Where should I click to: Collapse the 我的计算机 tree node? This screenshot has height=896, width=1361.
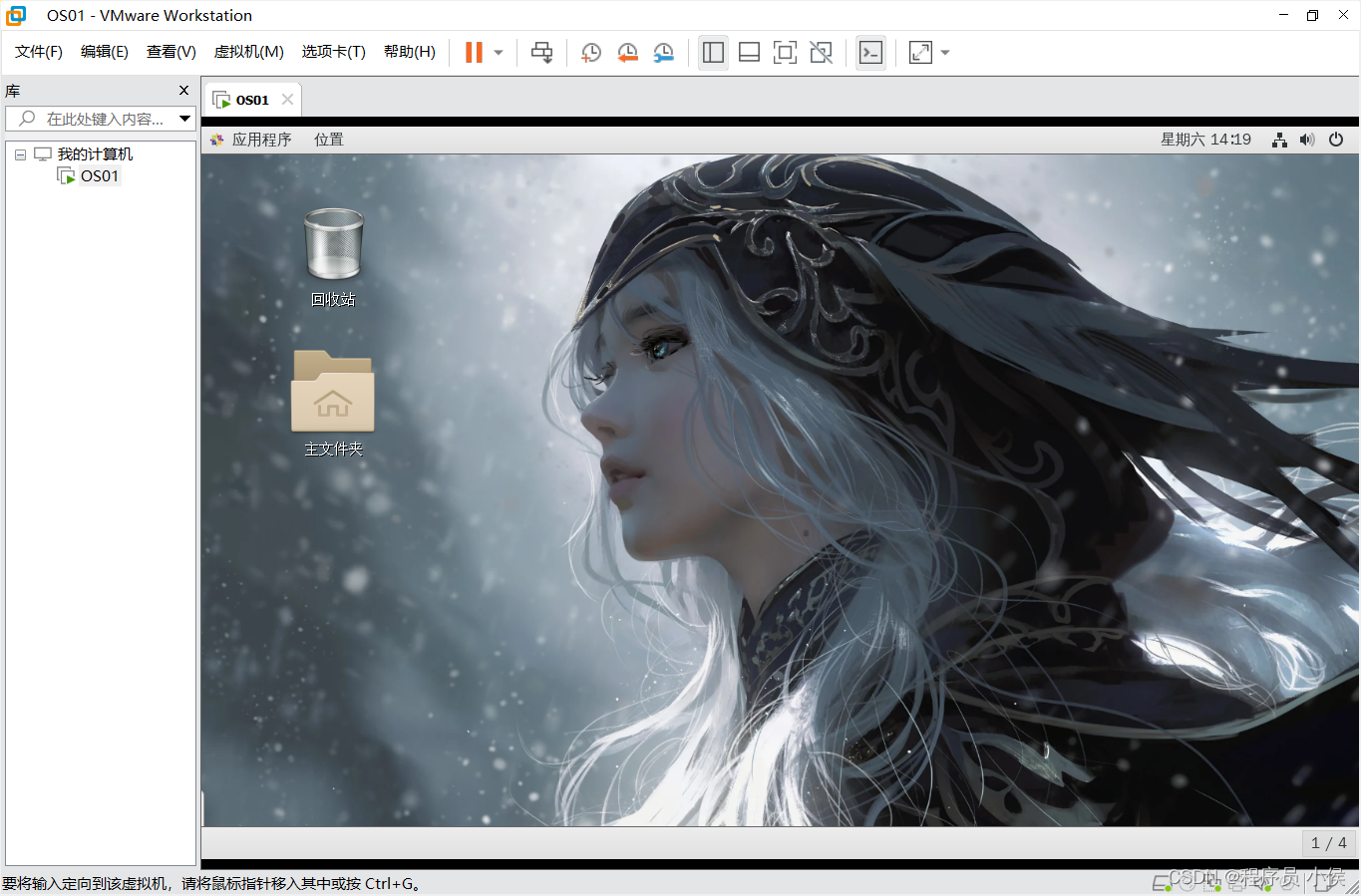click(x=20, y=154)
